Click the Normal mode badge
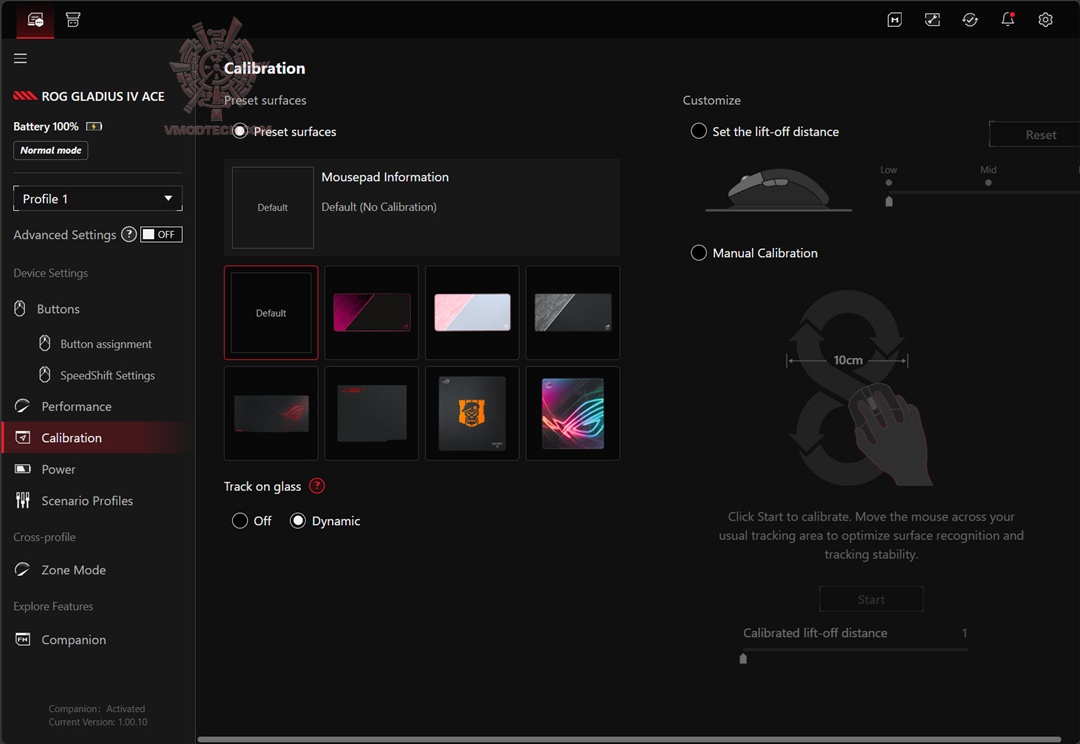The width and height of the screenshot is (1080, 744). 50,150
